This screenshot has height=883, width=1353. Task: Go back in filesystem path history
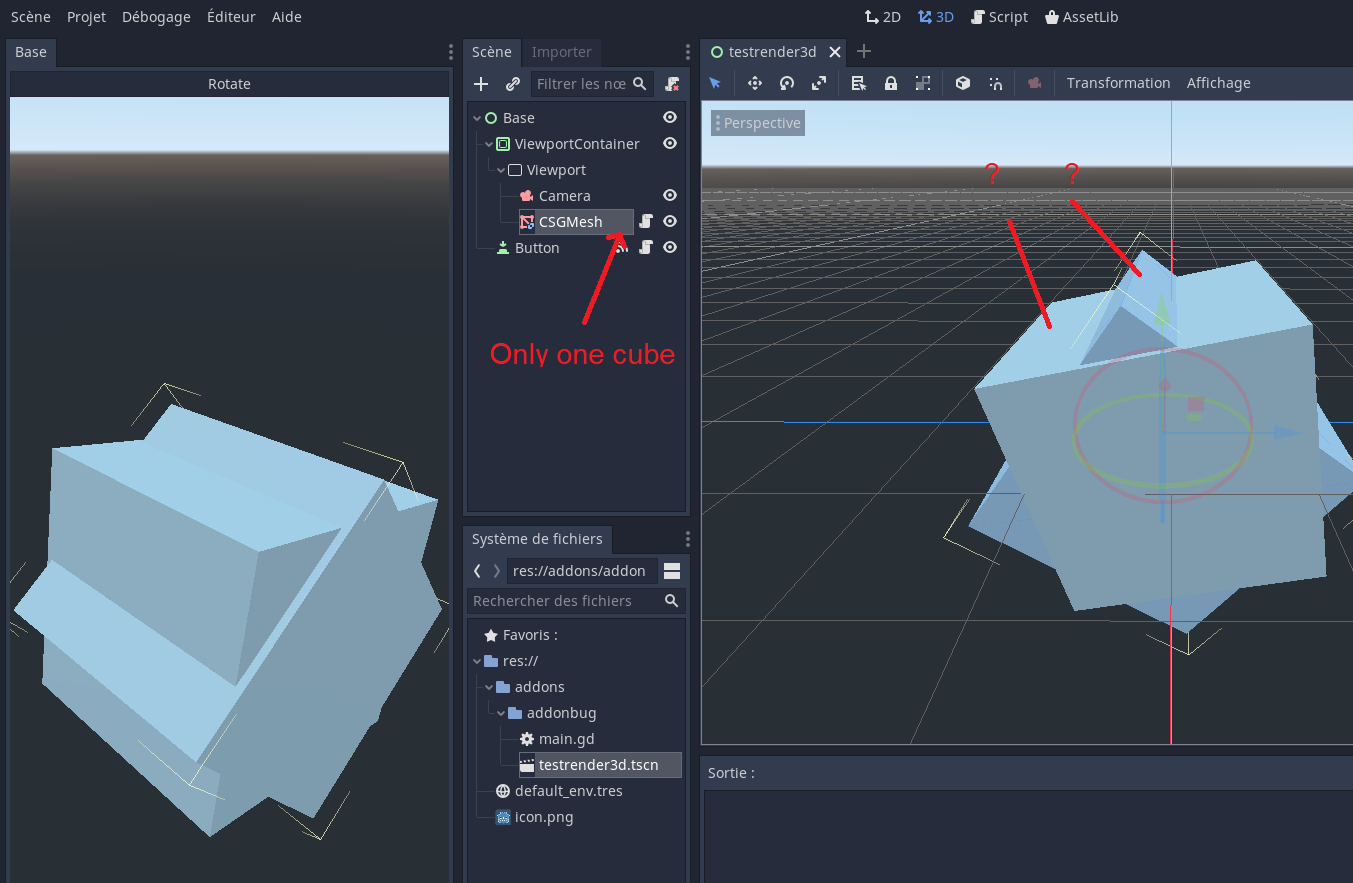477,571
